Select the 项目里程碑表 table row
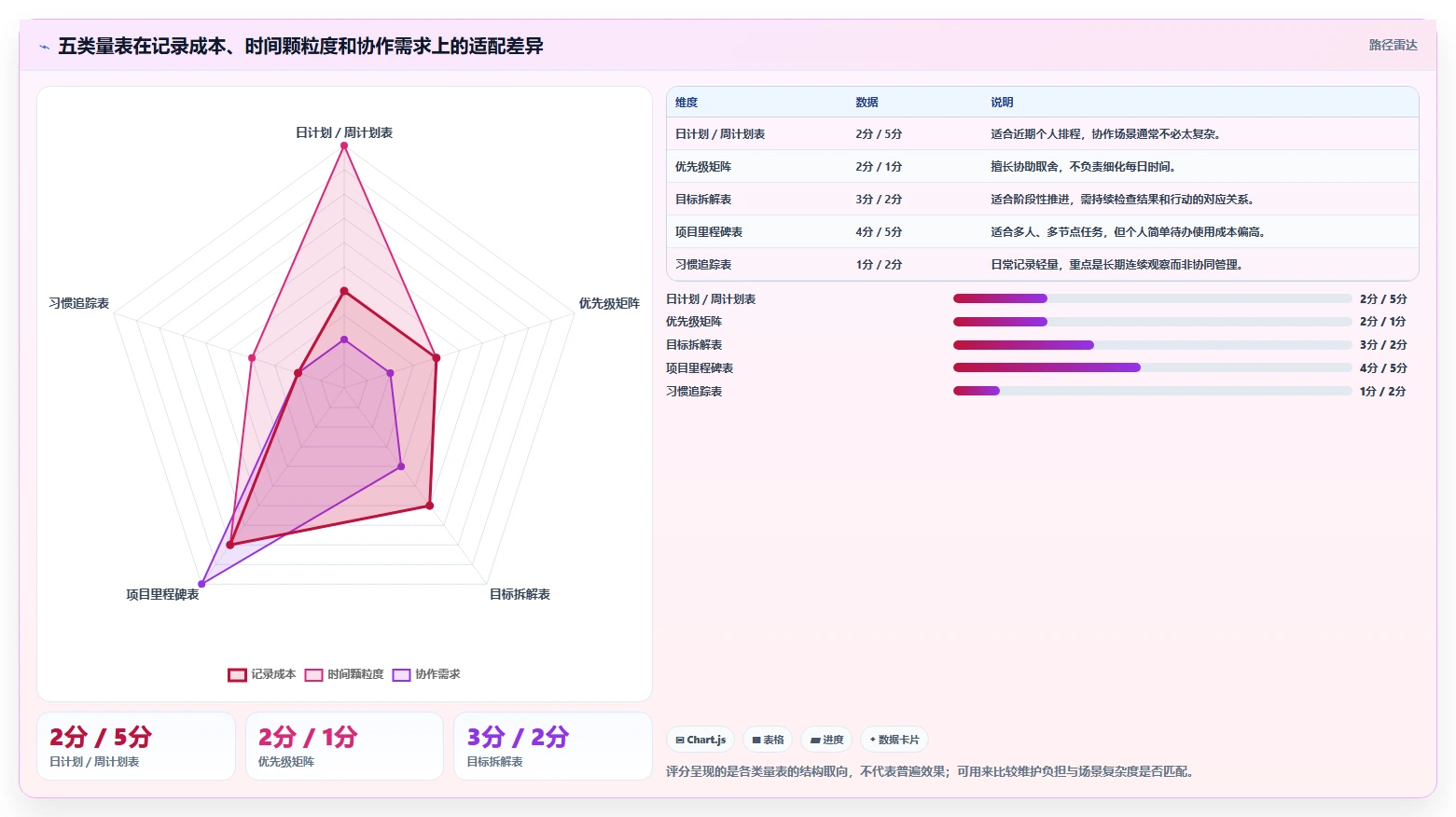 click(1043, 232)
